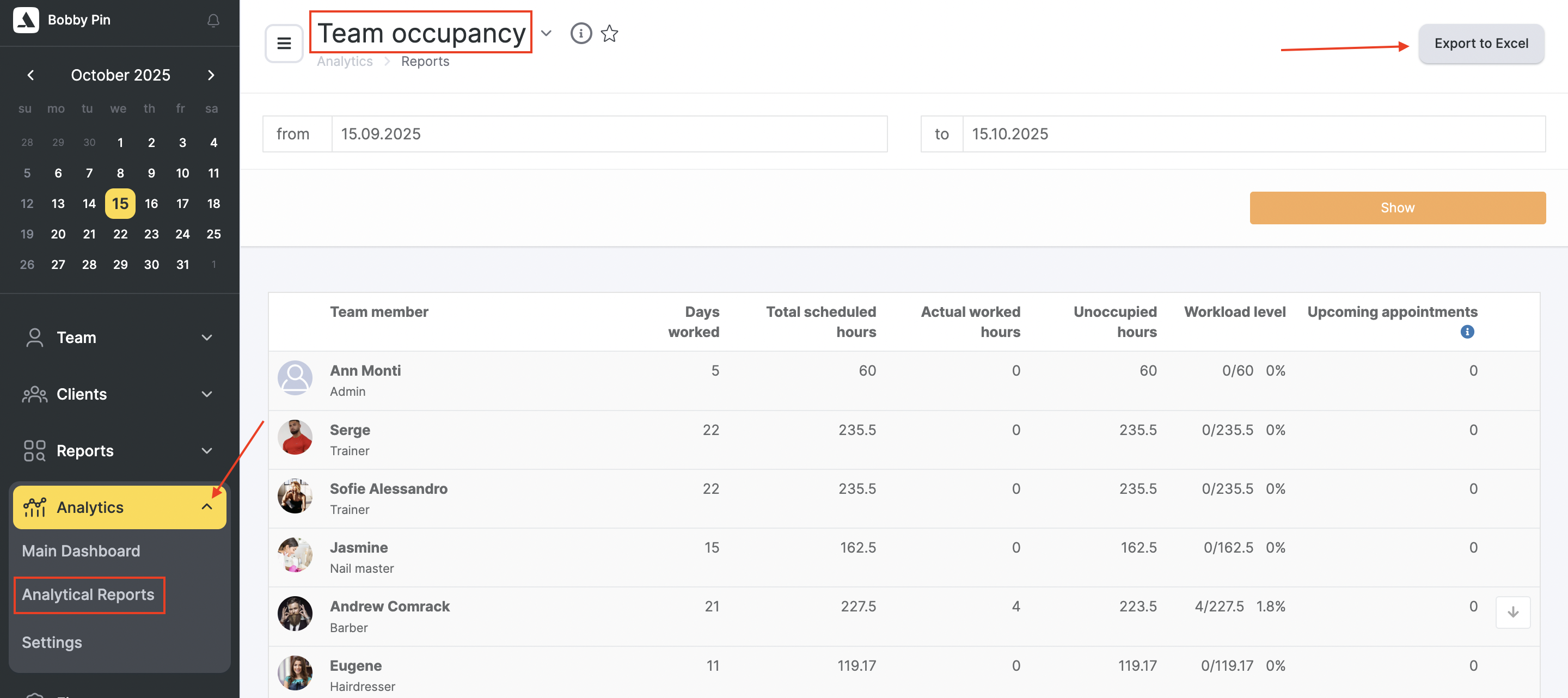
Task: Open the hamburger menu button
Action: (x=284, y=43)
